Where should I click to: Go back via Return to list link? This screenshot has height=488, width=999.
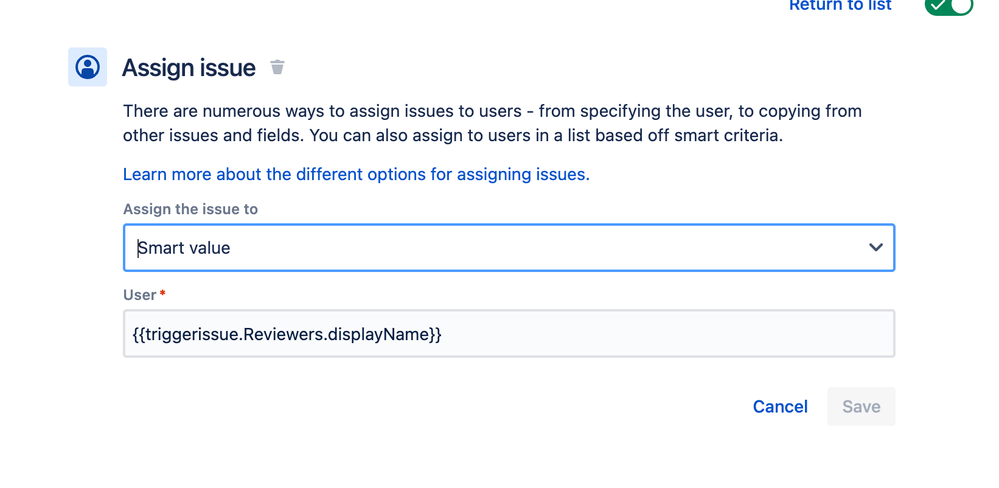840,6
